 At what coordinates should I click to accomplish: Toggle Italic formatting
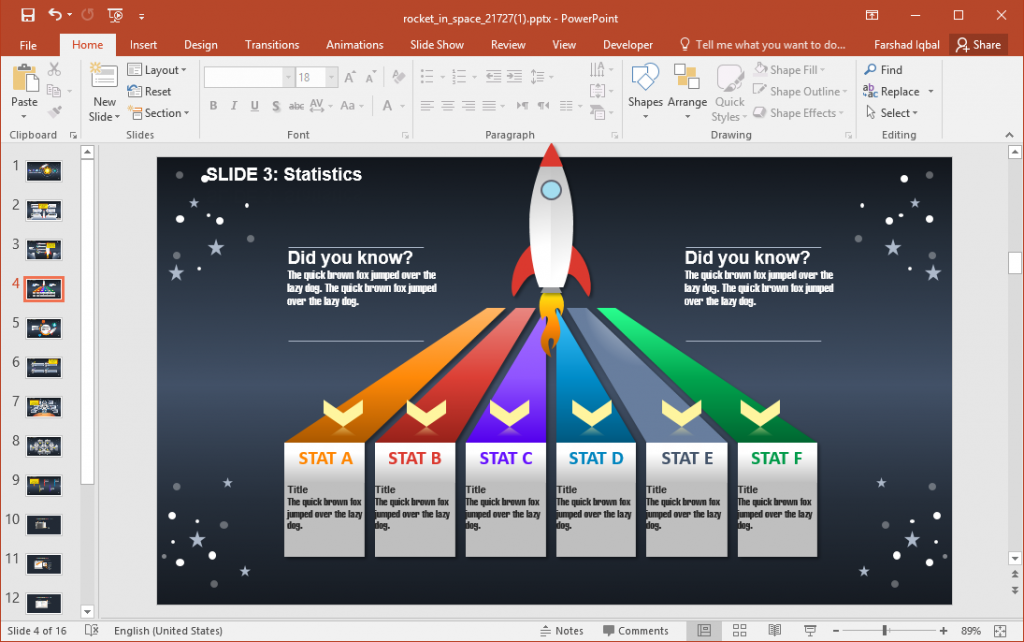point(233,105)
